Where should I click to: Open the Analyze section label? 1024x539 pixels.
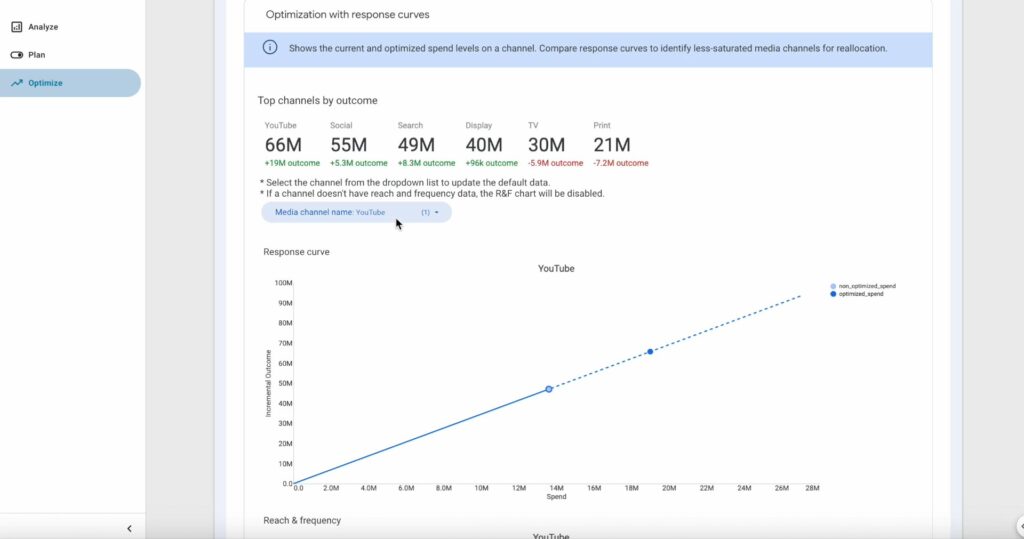[x=43, y=27]
